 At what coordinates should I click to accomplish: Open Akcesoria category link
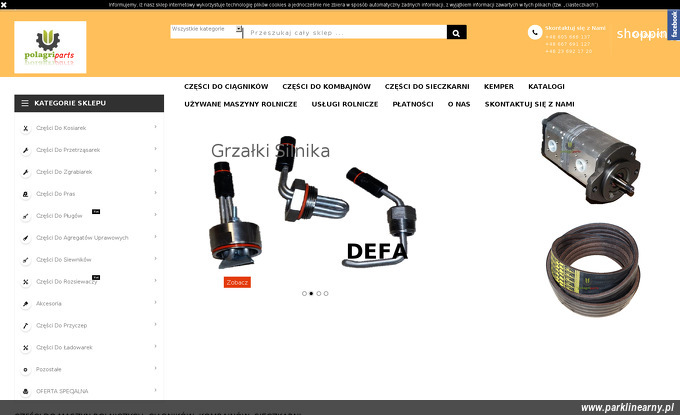pyautogui.click(x=49, y=304)
